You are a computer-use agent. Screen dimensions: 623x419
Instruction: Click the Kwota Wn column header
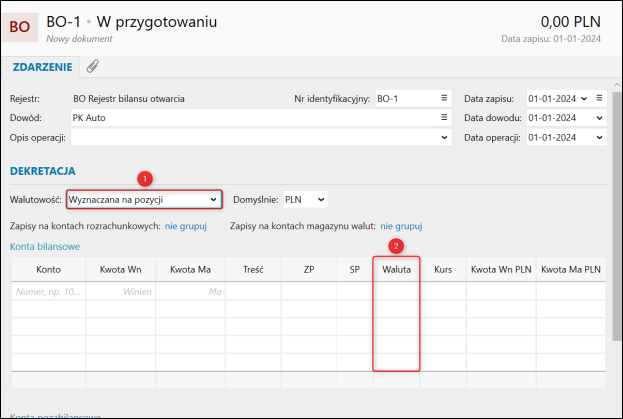pos(120,269)
